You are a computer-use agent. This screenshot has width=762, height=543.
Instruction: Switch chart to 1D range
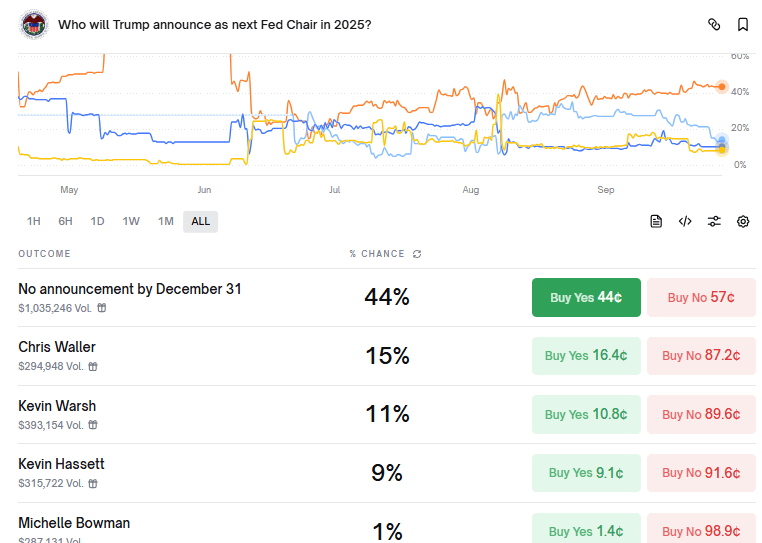click(97, 221)
